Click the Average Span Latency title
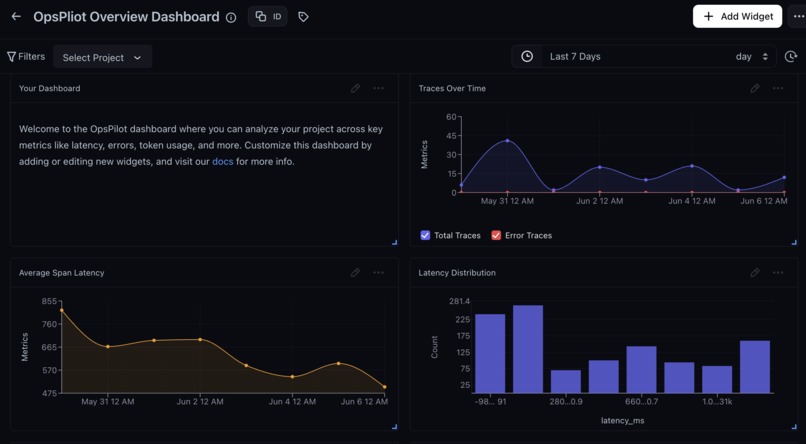 tap(62, 273)
